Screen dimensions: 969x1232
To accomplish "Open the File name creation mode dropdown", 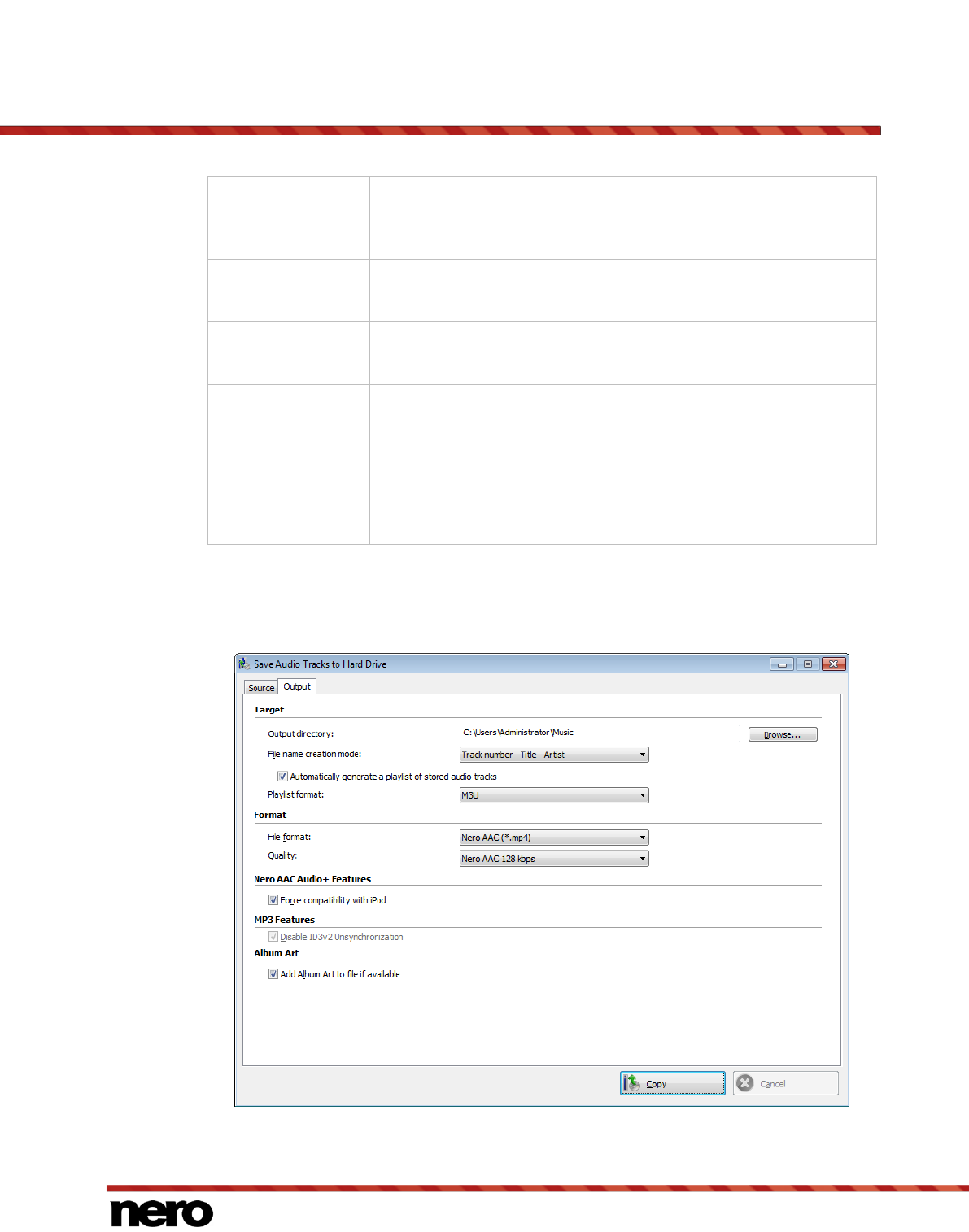I will pos(554,755).
